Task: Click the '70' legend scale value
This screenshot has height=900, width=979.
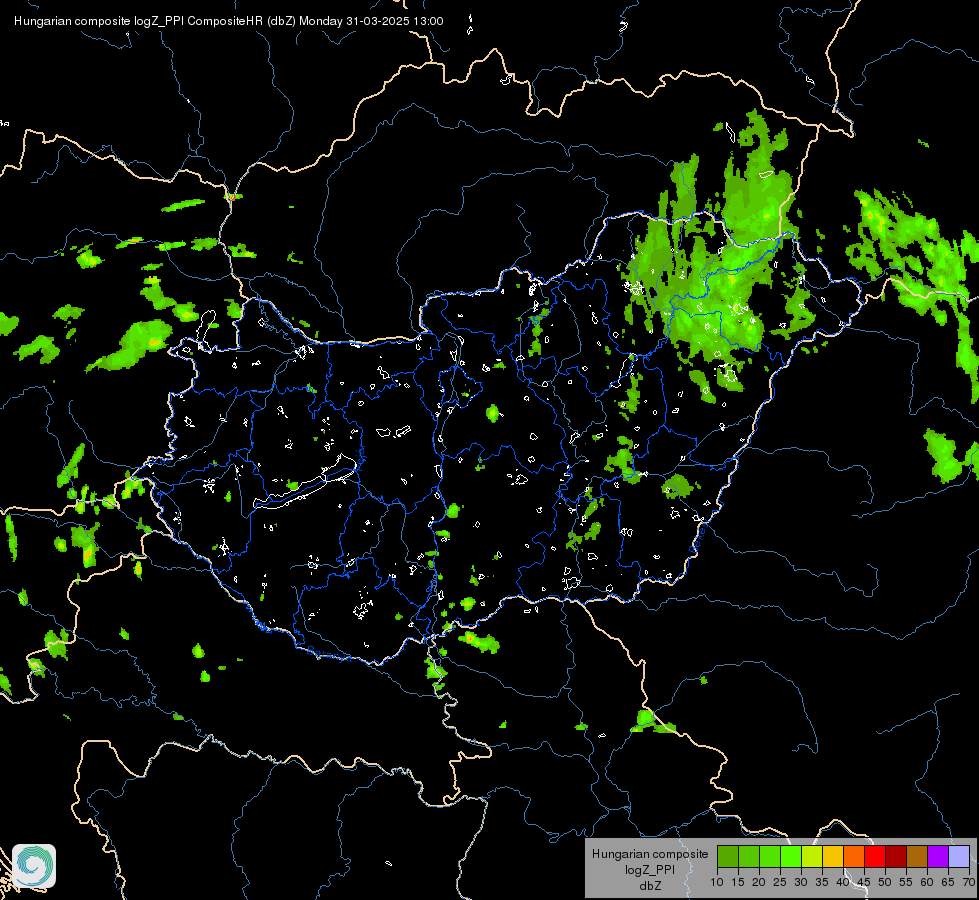Action: 971,882
